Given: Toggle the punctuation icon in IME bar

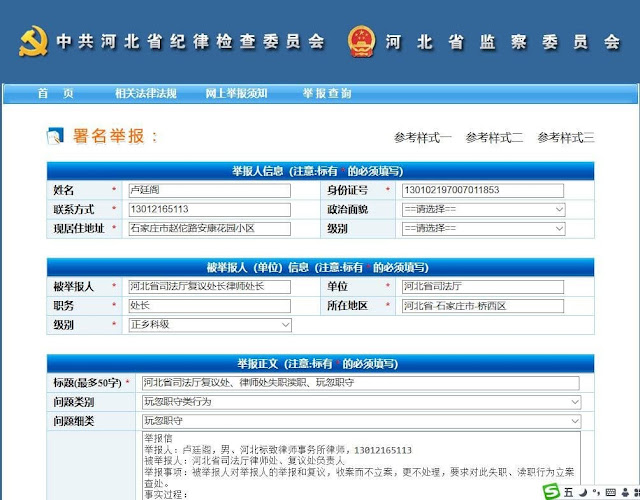Looking at the screenshot, I should [x=596, y=491].
